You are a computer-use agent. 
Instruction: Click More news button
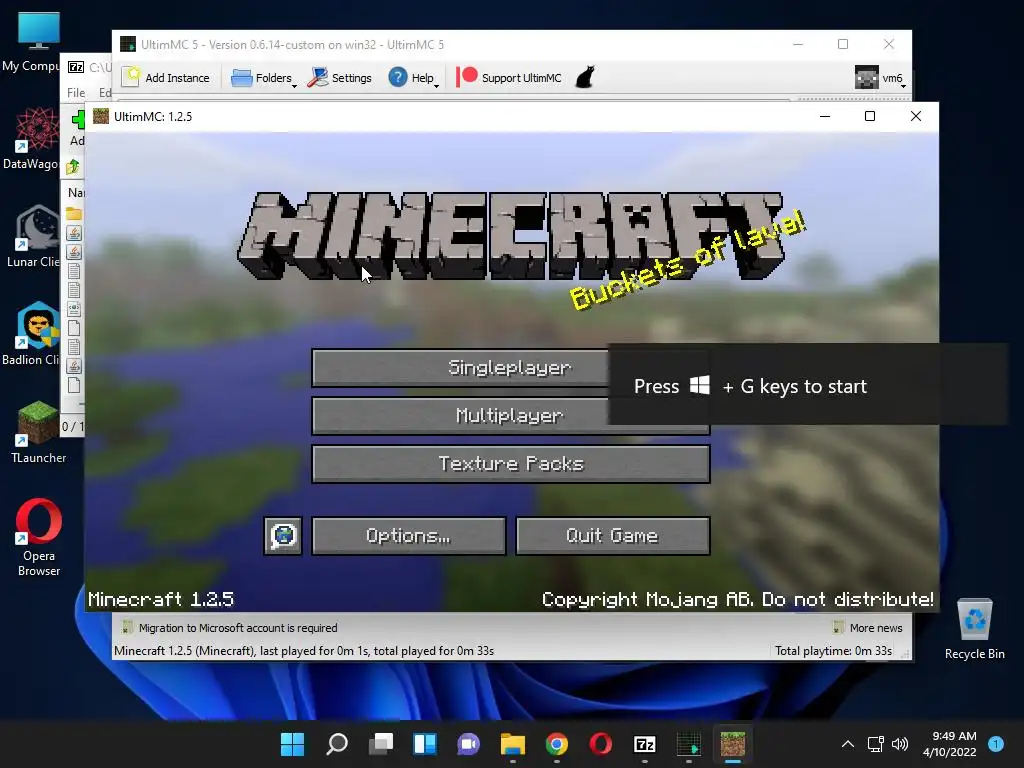(x=867, y=628)
